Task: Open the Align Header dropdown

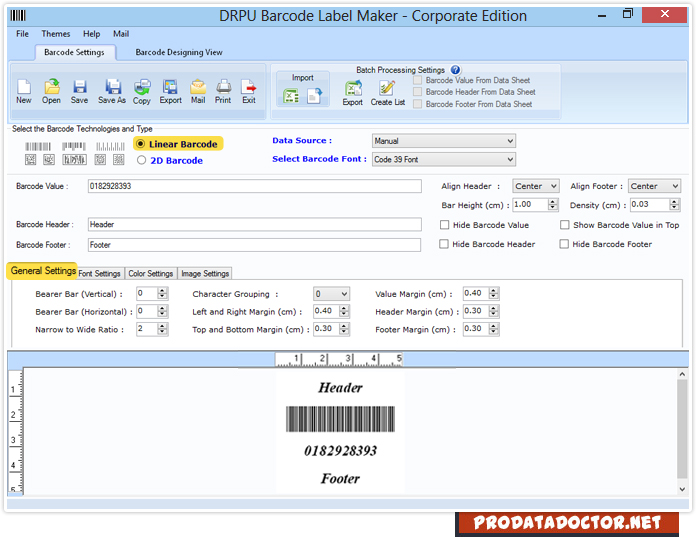Action: point(536,186)
